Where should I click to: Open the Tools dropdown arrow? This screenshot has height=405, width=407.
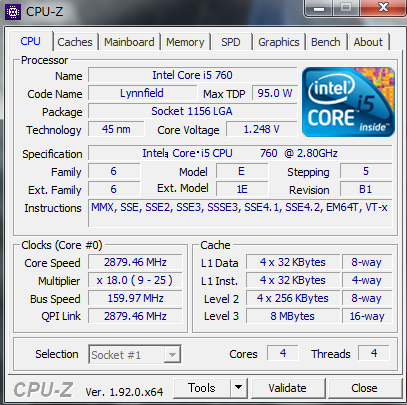coord(238,388)
